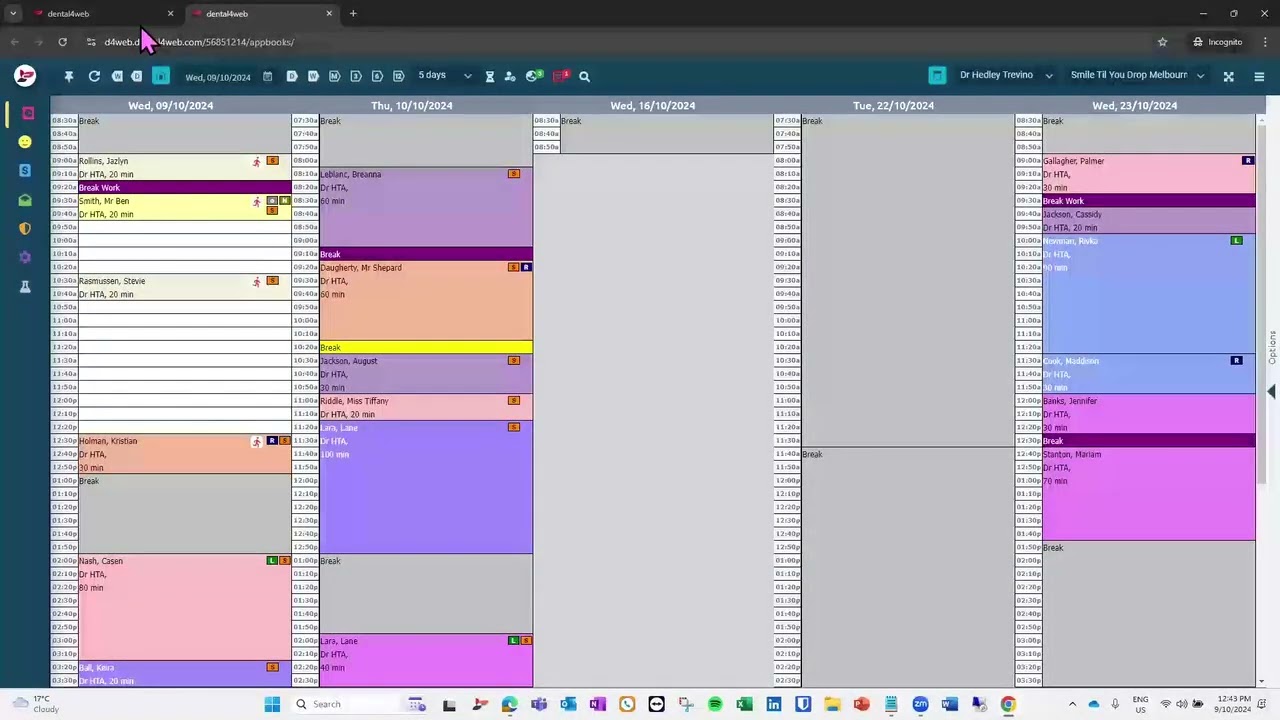Open Gallagher, Palmer appointment
The image size is (1280, 720).
(1149, 174)
